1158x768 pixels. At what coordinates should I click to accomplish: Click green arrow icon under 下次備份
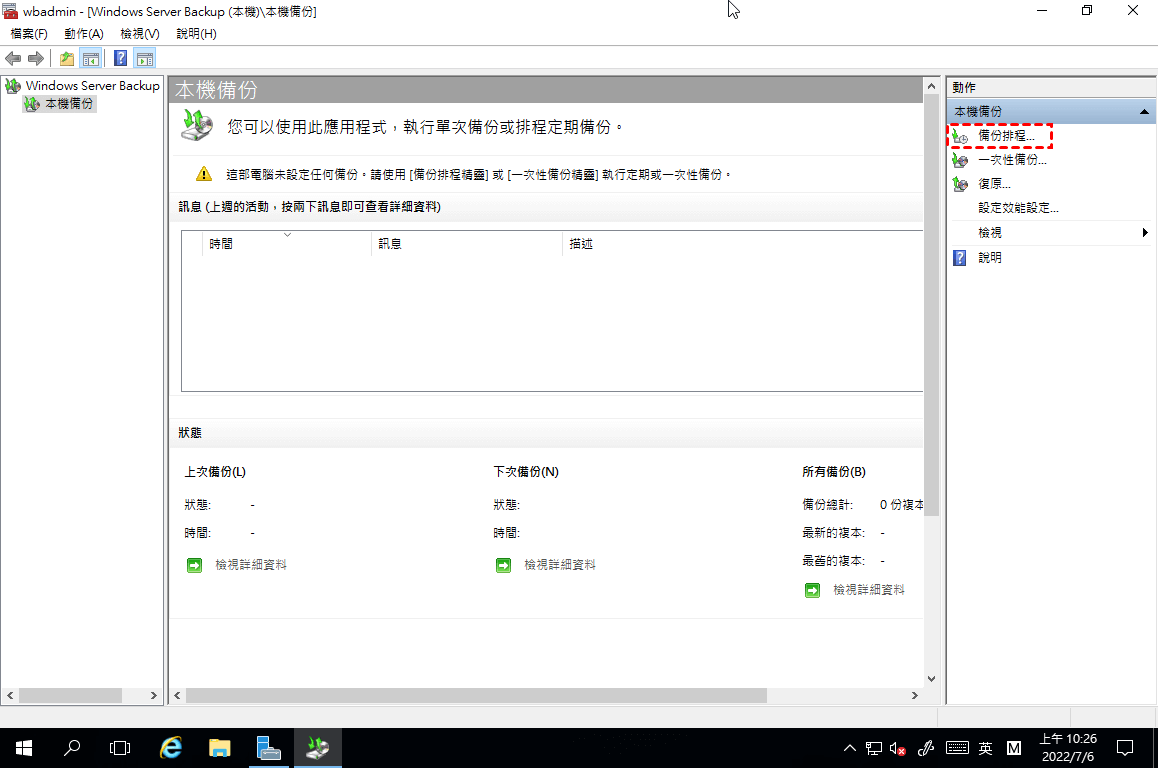tap(503, 566)
